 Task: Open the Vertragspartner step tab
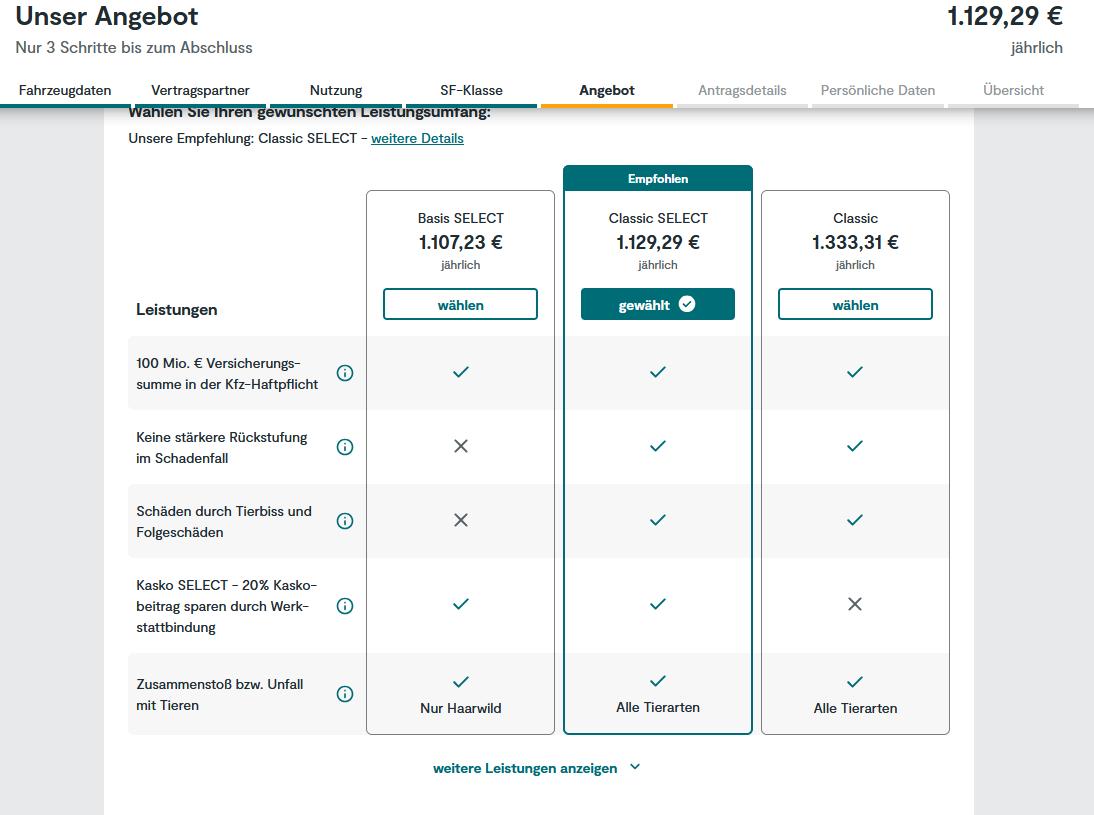click(200, 90)
